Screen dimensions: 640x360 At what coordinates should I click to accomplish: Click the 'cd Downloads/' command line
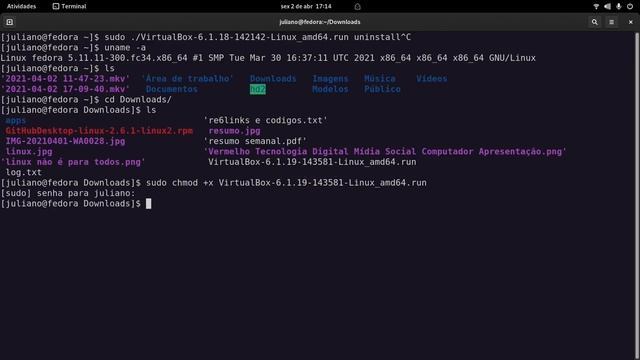[86, 99]
